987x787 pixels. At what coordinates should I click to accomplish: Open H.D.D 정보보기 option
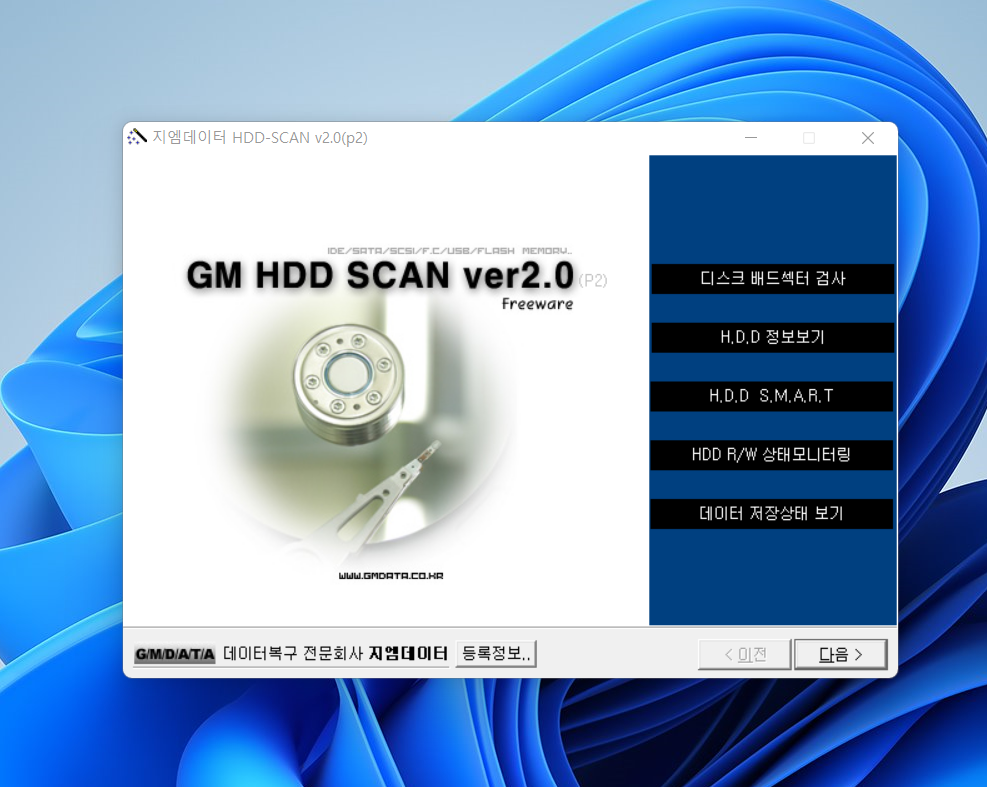pyautogui.click(x=772, y=337)
